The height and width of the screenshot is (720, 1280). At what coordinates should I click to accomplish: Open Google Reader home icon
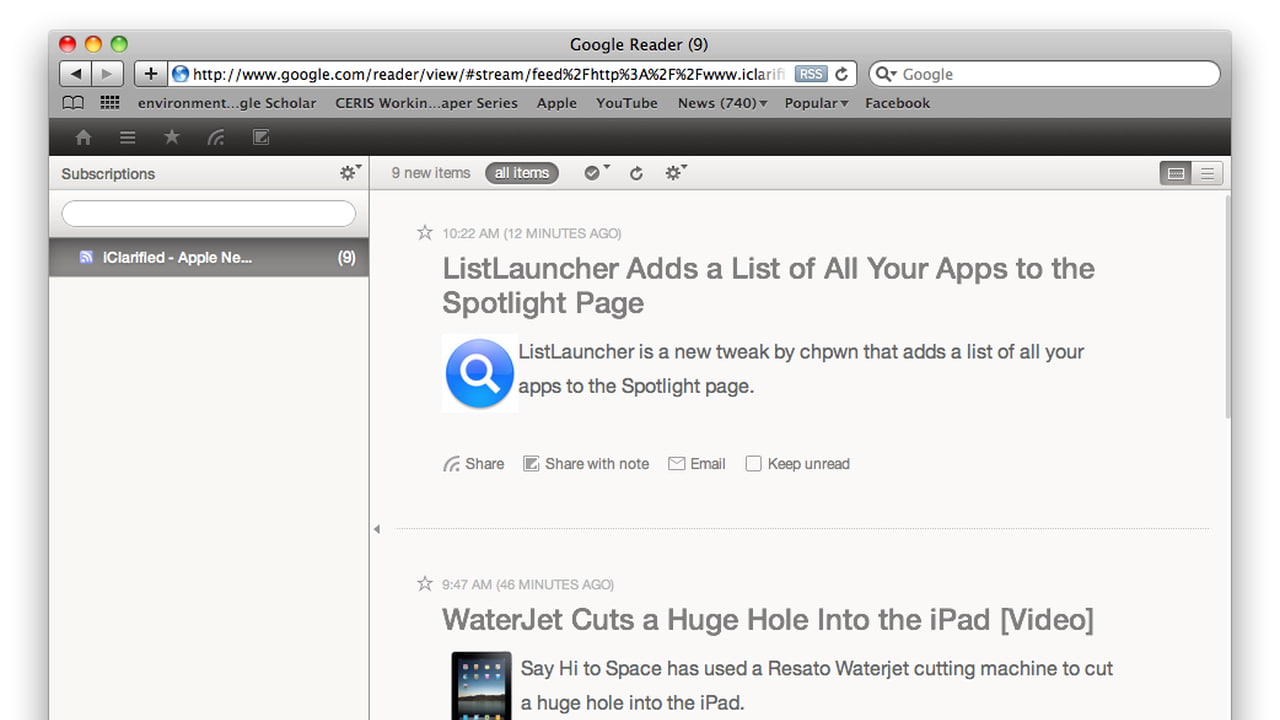[83, 138]
